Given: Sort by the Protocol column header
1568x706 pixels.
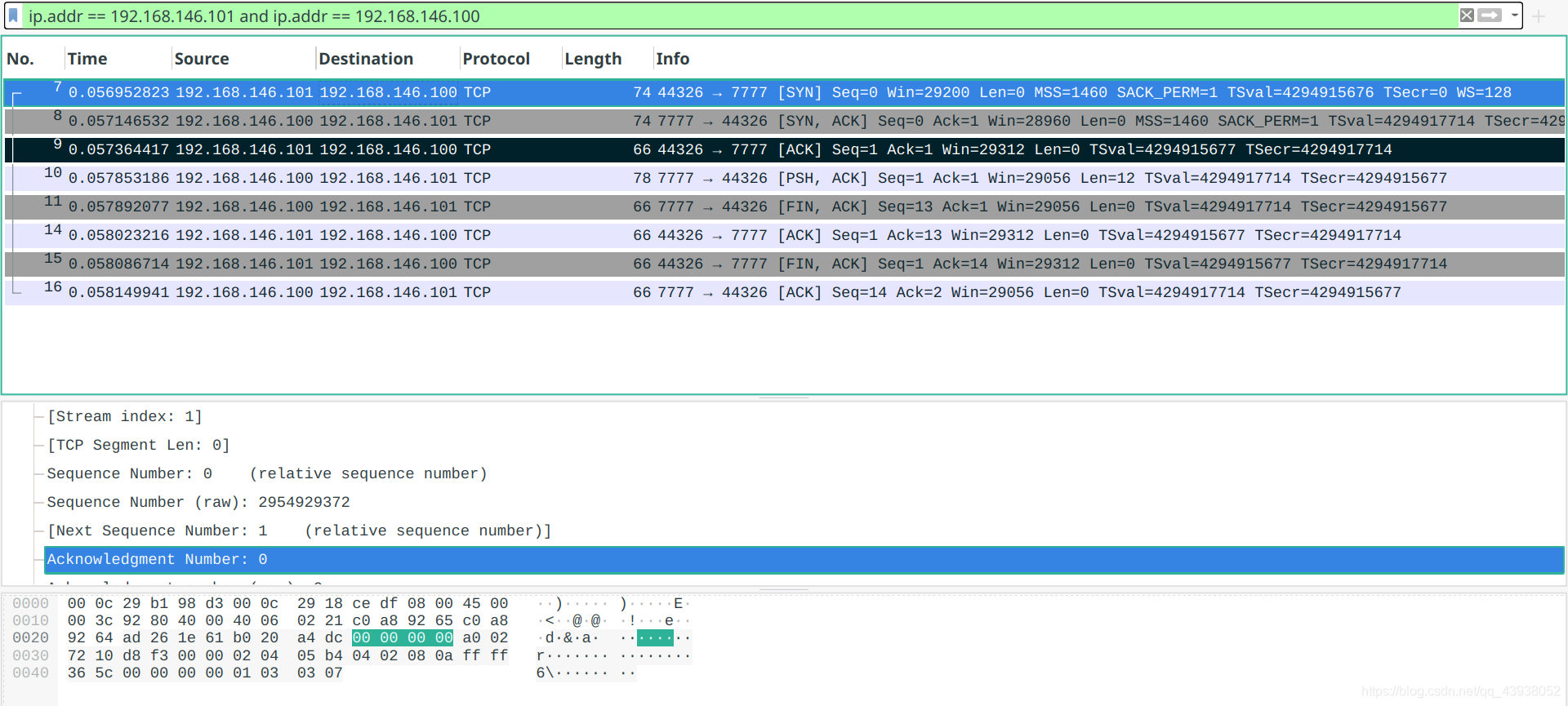Looking at the screenshot, I should (496, 59).
